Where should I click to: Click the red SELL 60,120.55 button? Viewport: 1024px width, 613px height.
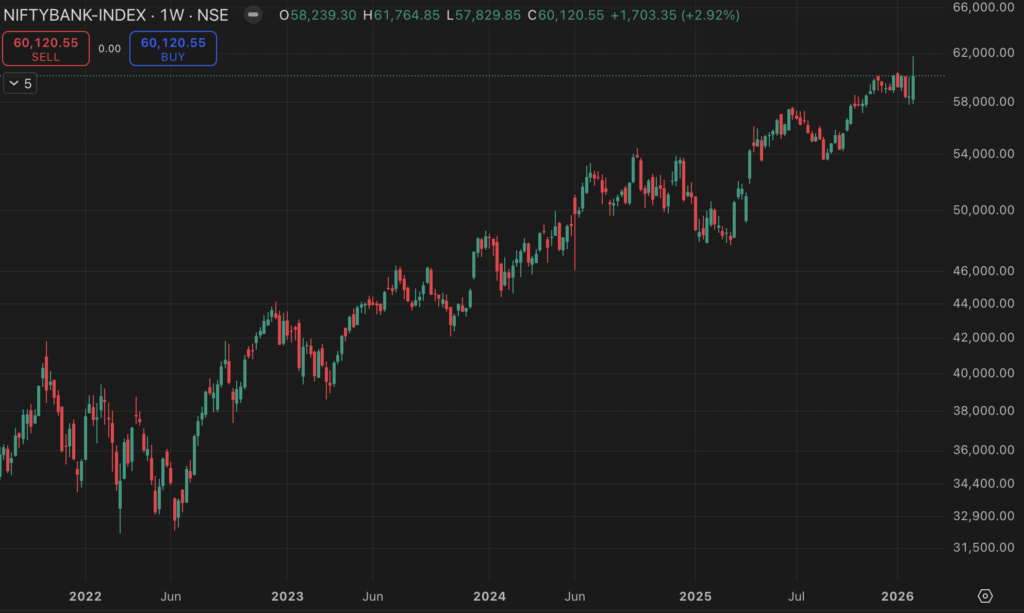46,49
